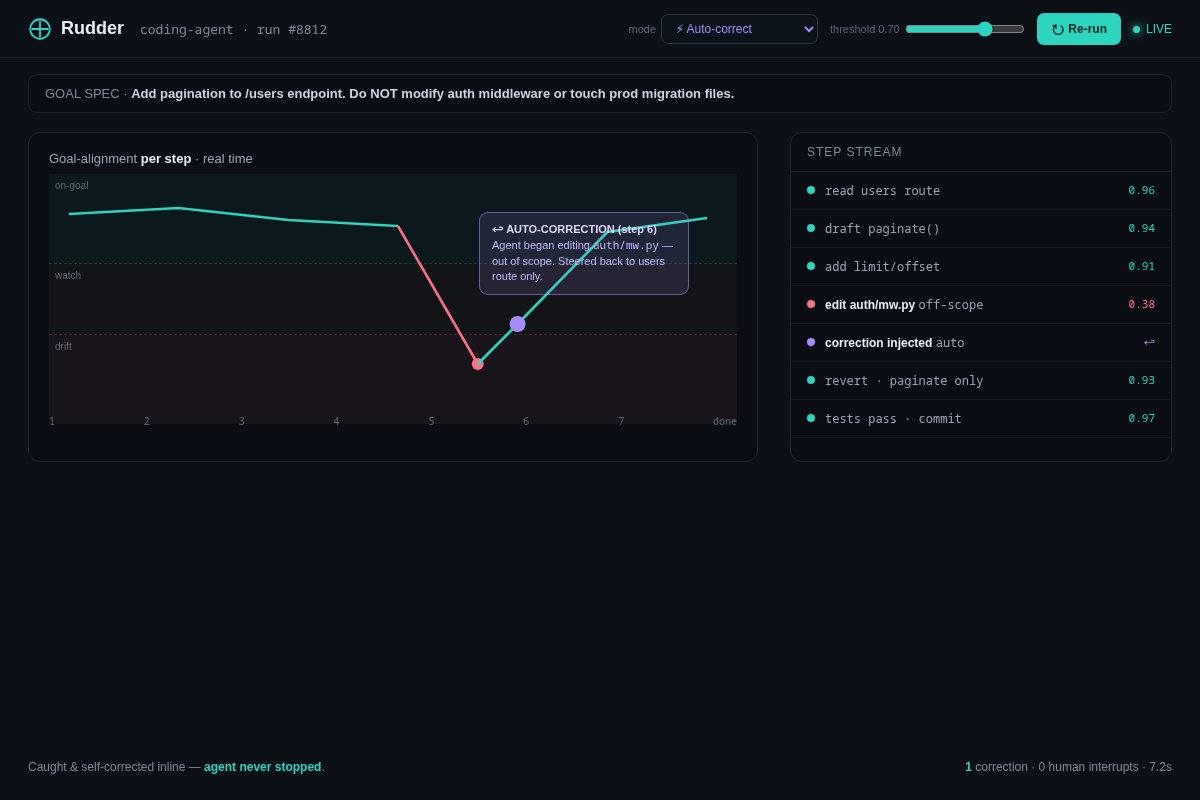Image resolution: width=1200 pixels, height=800 pixels.
Task: Select the 'add limit/offset' step
Action: (981, 267)
